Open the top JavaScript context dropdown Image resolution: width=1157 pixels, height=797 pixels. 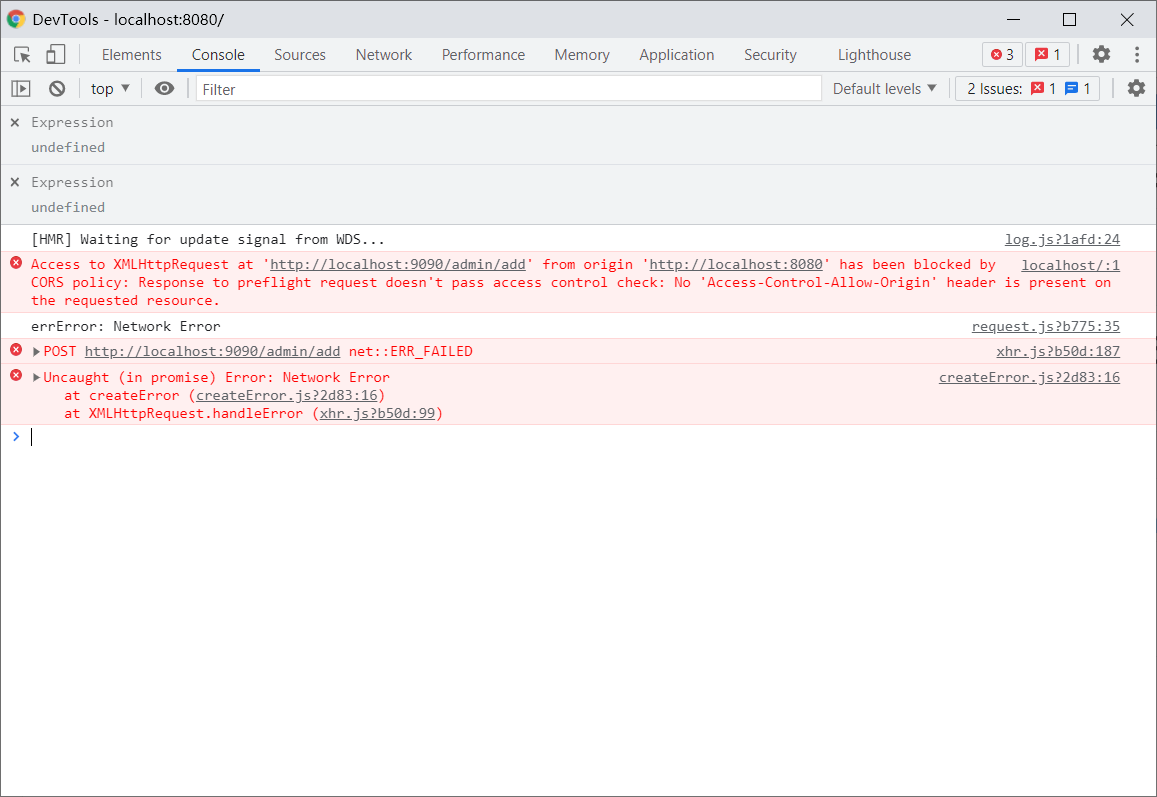tap(110, 89)
